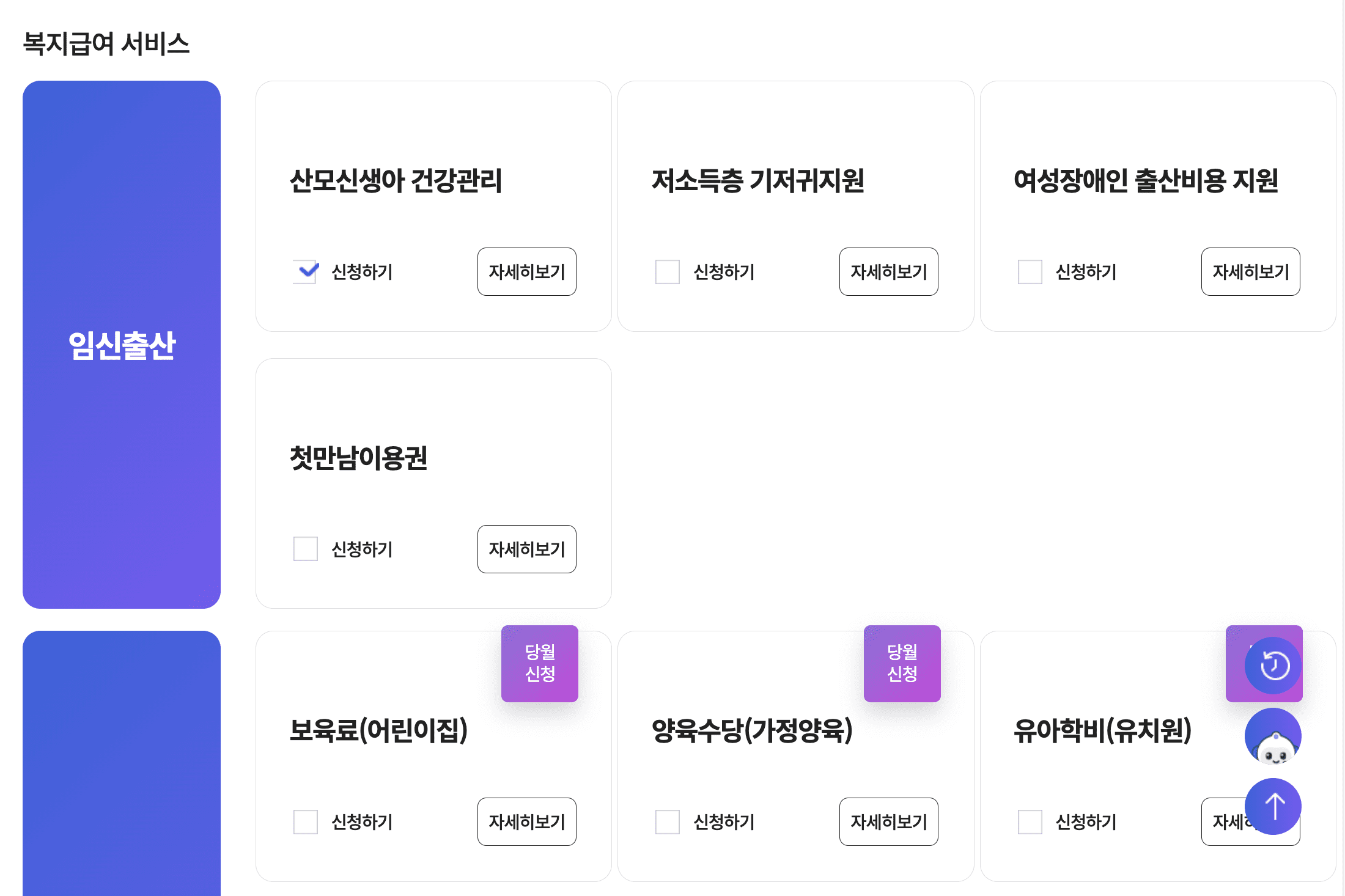The image size is (1345, 896).
Task: Uncheck 신청하기 for 산모신생아 건강관리
Action: tap(304, 273)
